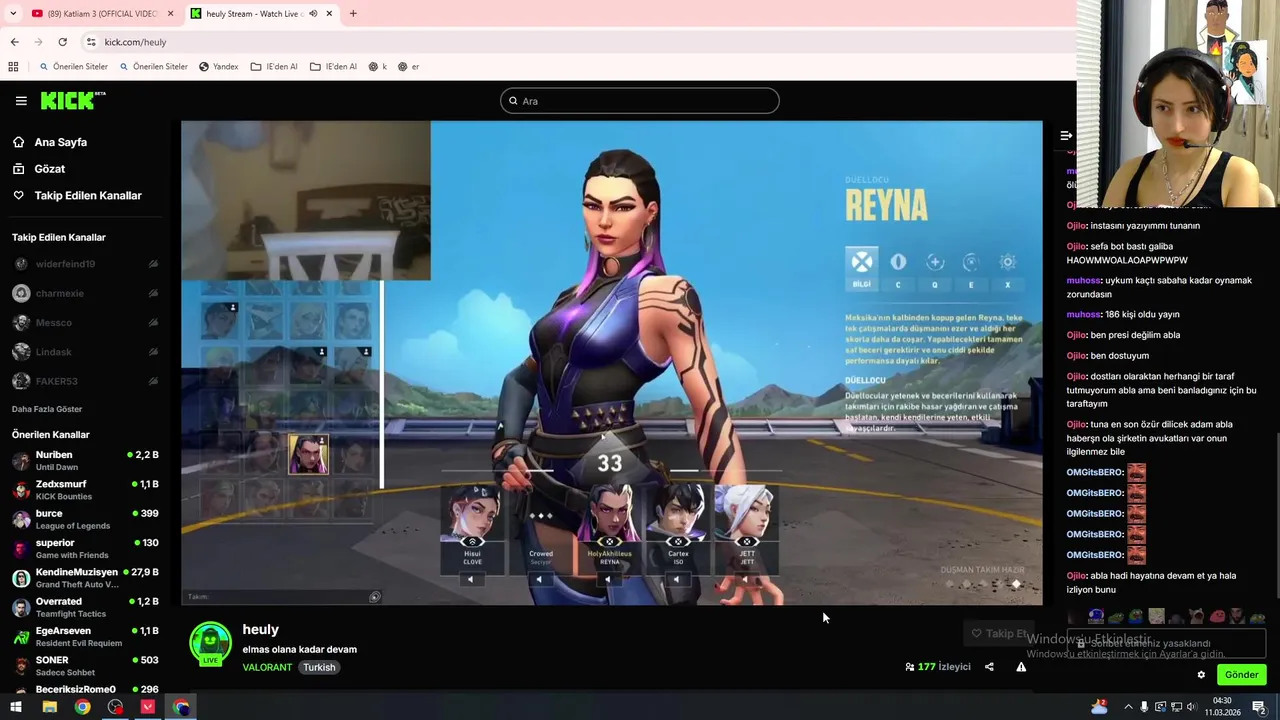Open File Explorer from the taskbar
The width and height of the screenshot is (1280, 720).
(49, 707)
